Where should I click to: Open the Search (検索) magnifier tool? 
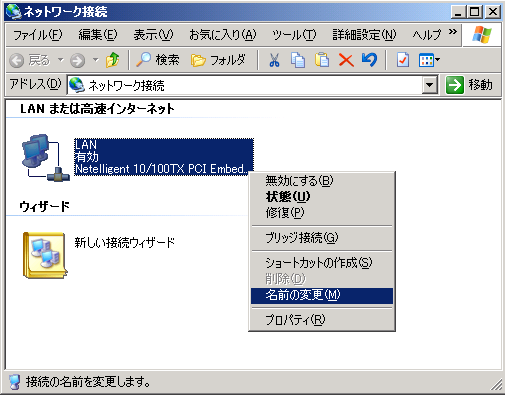pos(158,60)
